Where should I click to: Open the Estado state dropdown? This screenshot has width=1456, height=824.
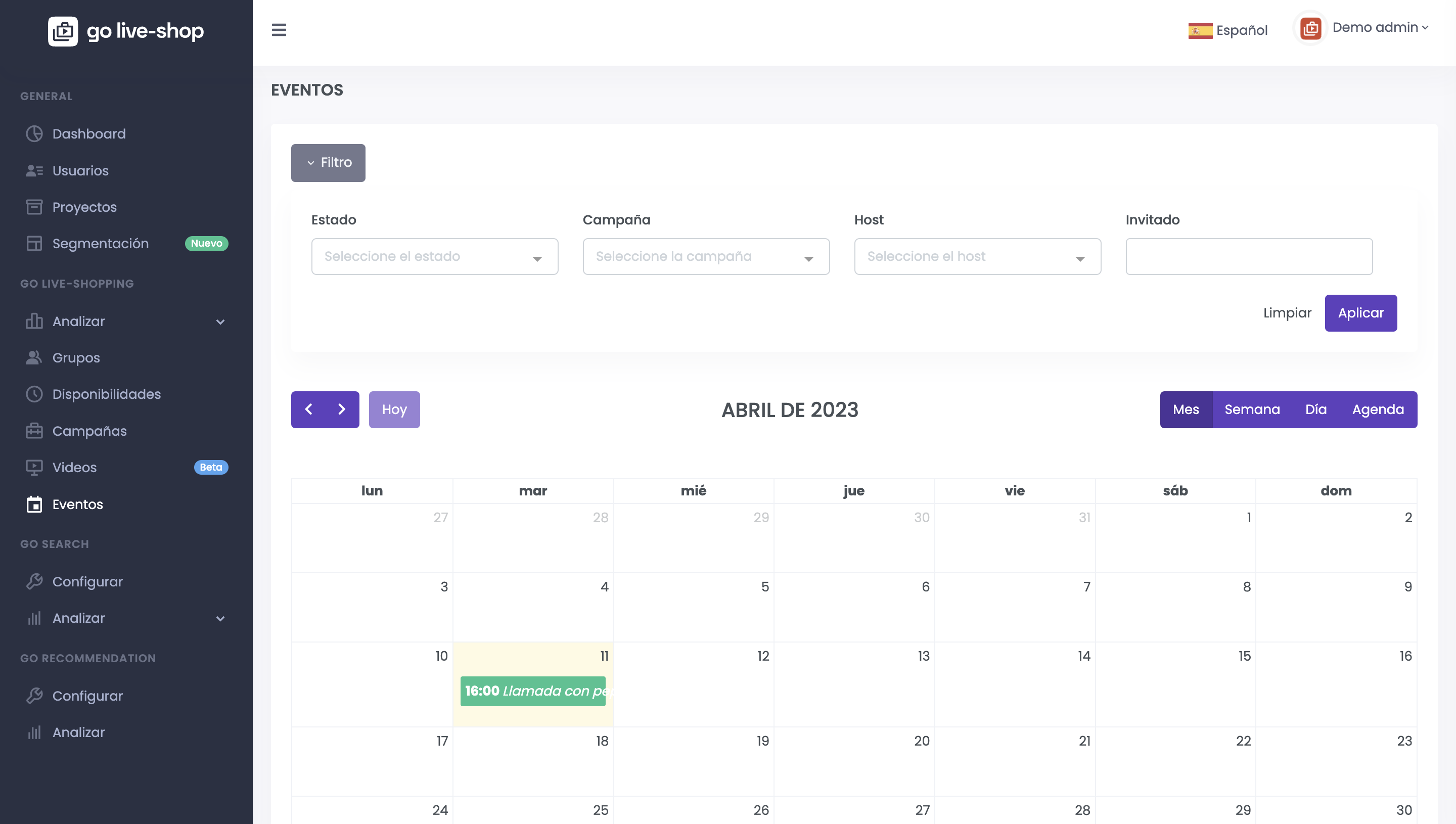434,256
